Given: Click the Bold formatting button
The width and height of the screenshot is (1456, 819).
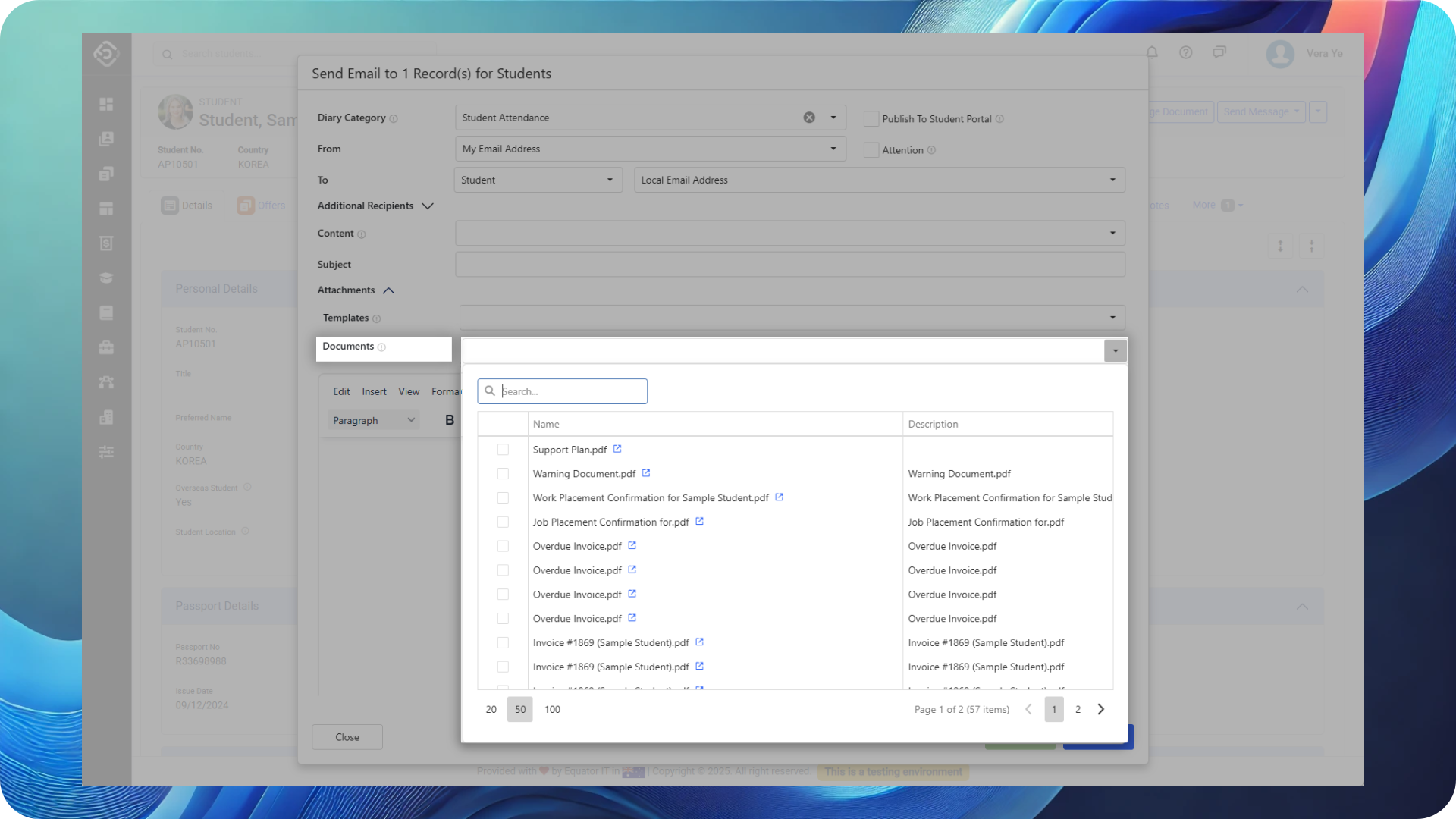Looking at the screenshot, I should tap(450, 420).
